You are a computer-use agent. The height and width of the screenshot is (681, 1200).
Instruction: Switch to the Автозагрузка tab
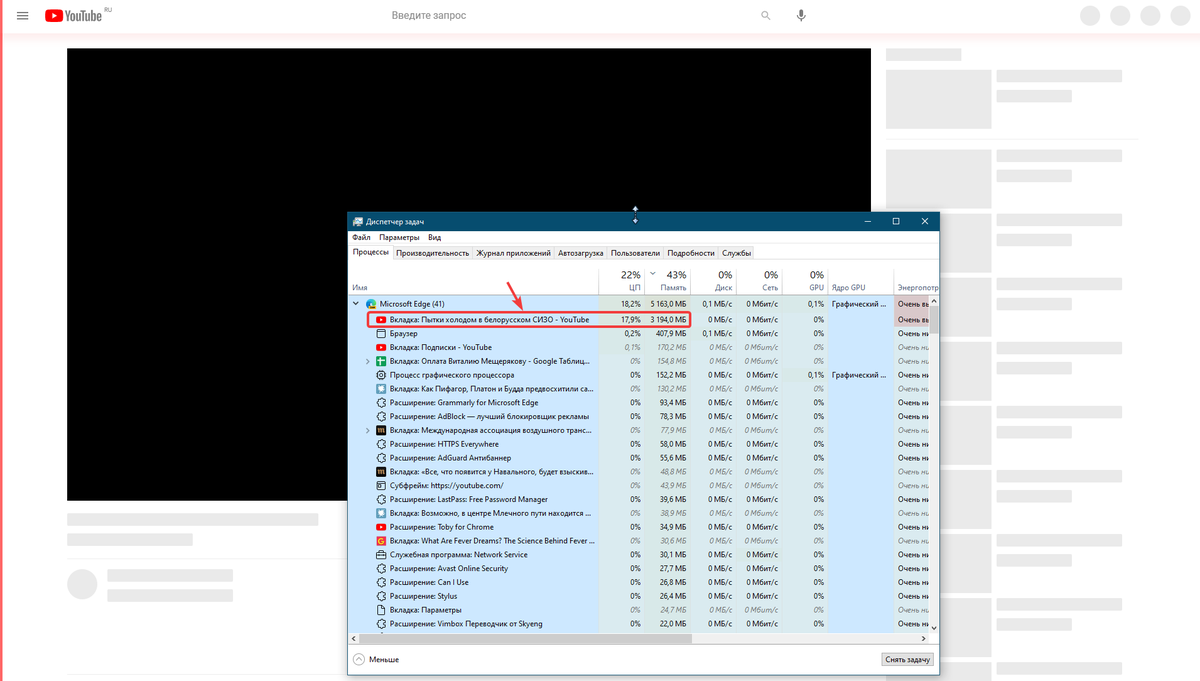point(581,253)
